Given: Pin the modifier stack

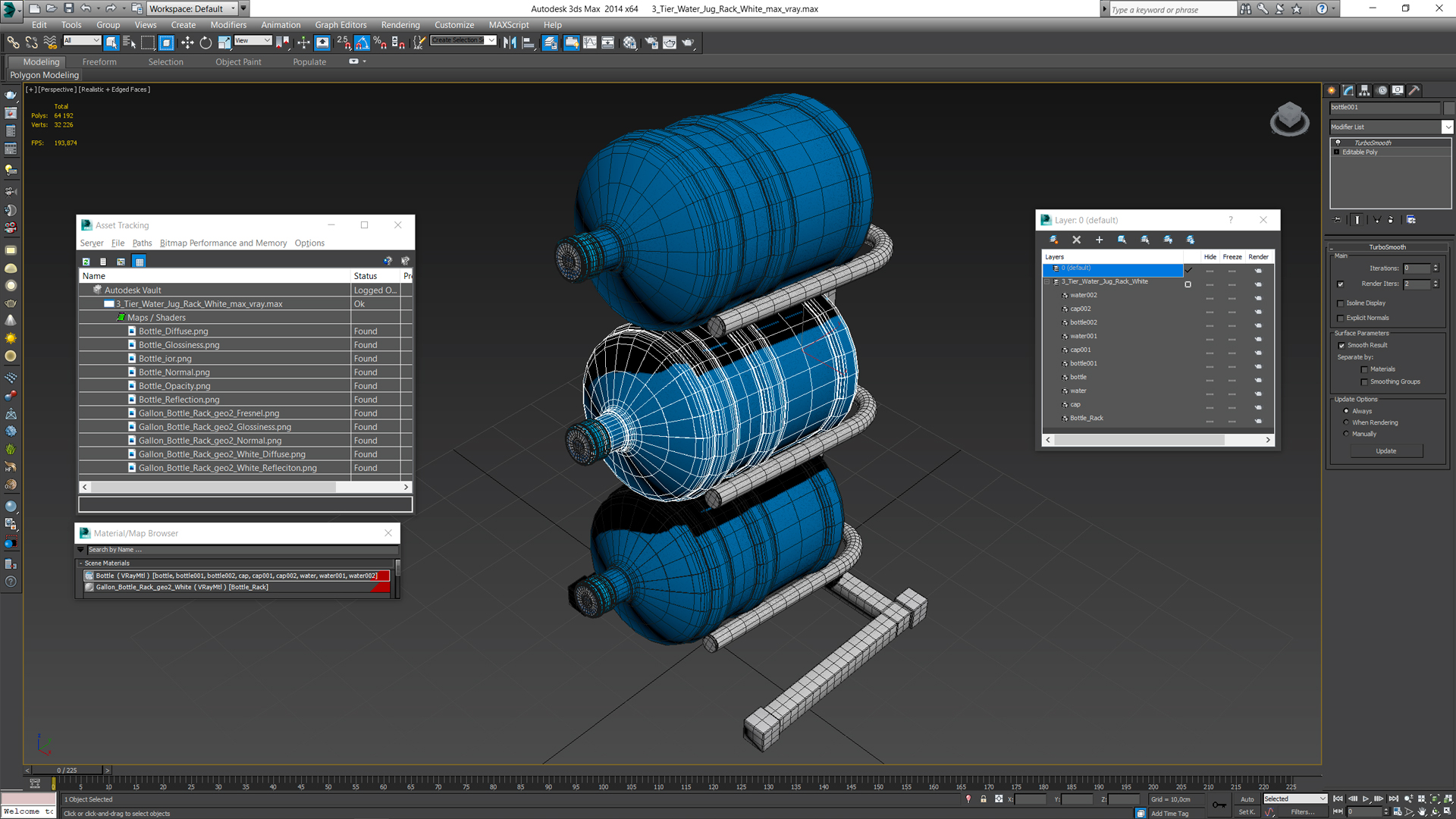Looking at the screenshot, I should [x=1337, y=219].
